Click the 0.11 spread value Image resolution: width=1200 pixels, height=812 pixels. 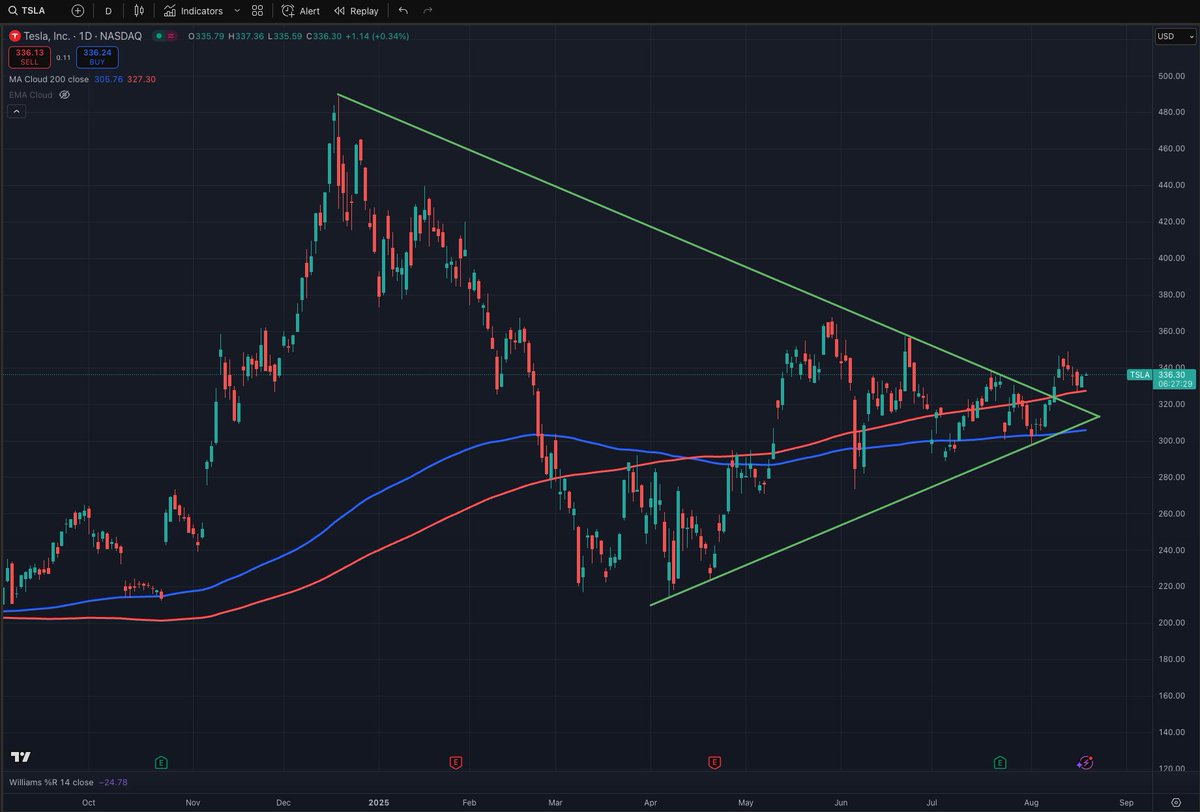point(62,57)
